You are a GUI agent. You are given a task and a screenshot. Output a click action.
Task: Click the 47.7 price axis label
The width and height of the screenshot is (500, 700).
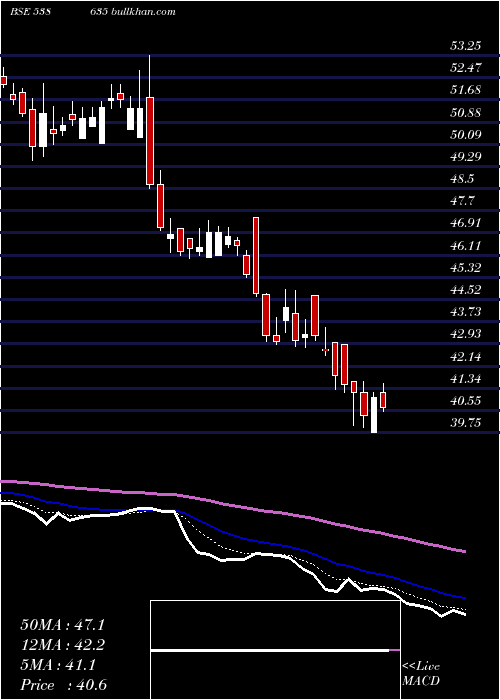point(462,201)
